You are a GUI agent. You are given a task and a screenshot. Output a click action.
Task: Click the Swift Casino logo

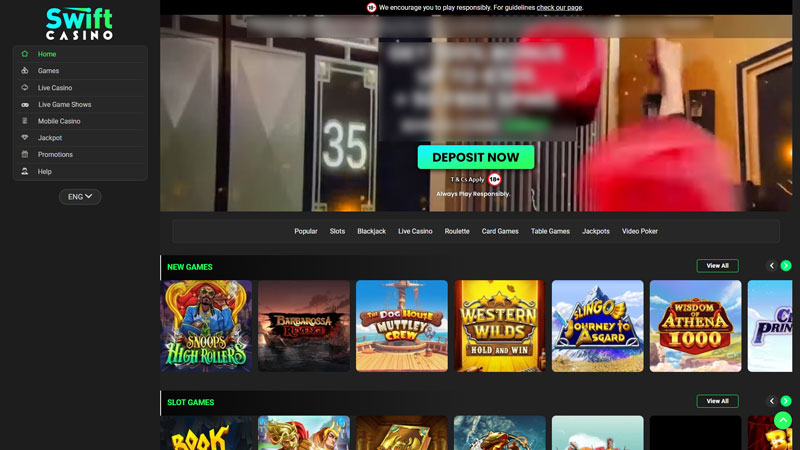pyautogui.click(x=80, y=24)
